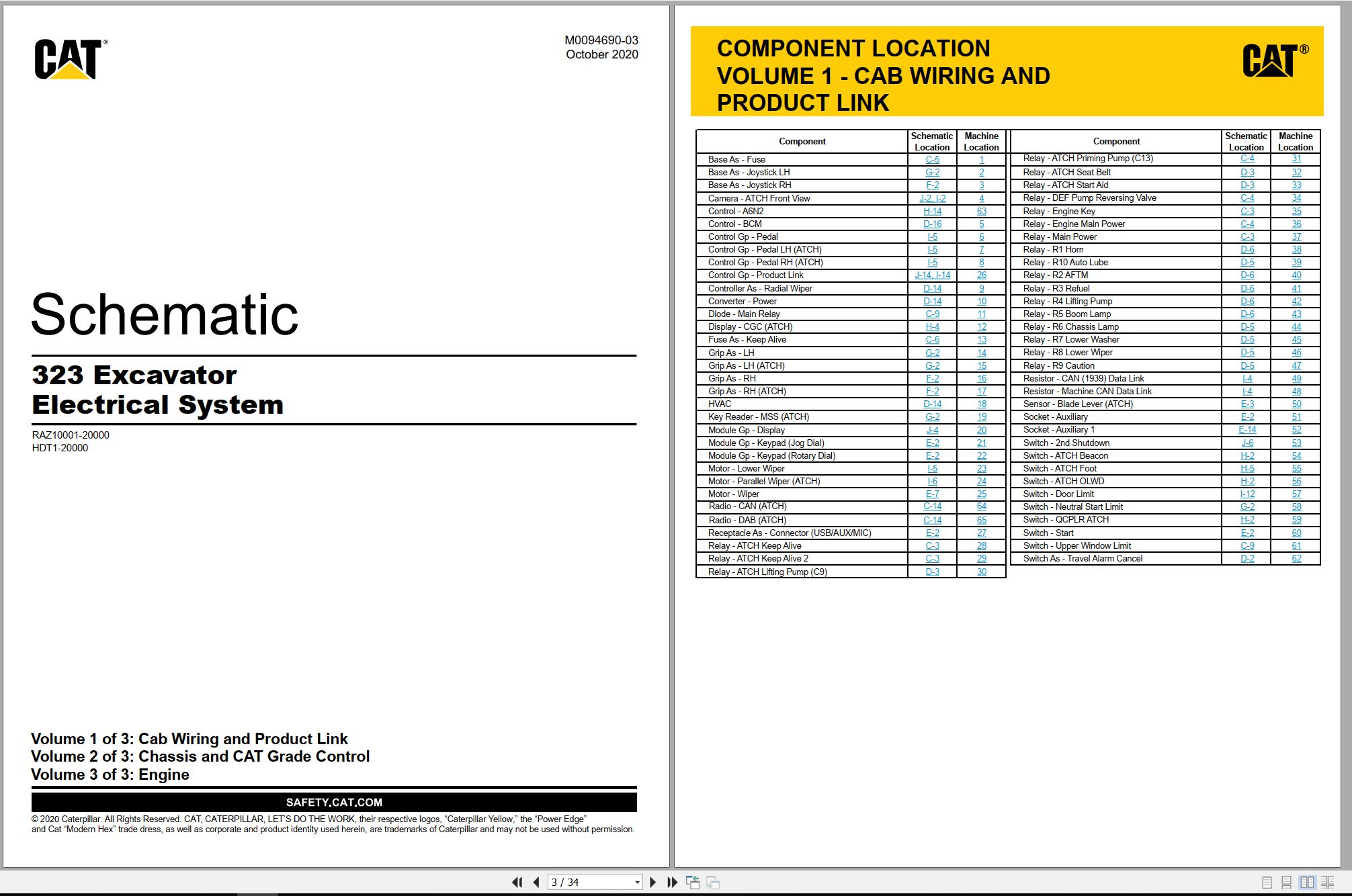Image resolution: width=1352 pixels, height=896 pixels.
Task: Open the H-14 link for Control - A6N2
Action: coord(932,211)
